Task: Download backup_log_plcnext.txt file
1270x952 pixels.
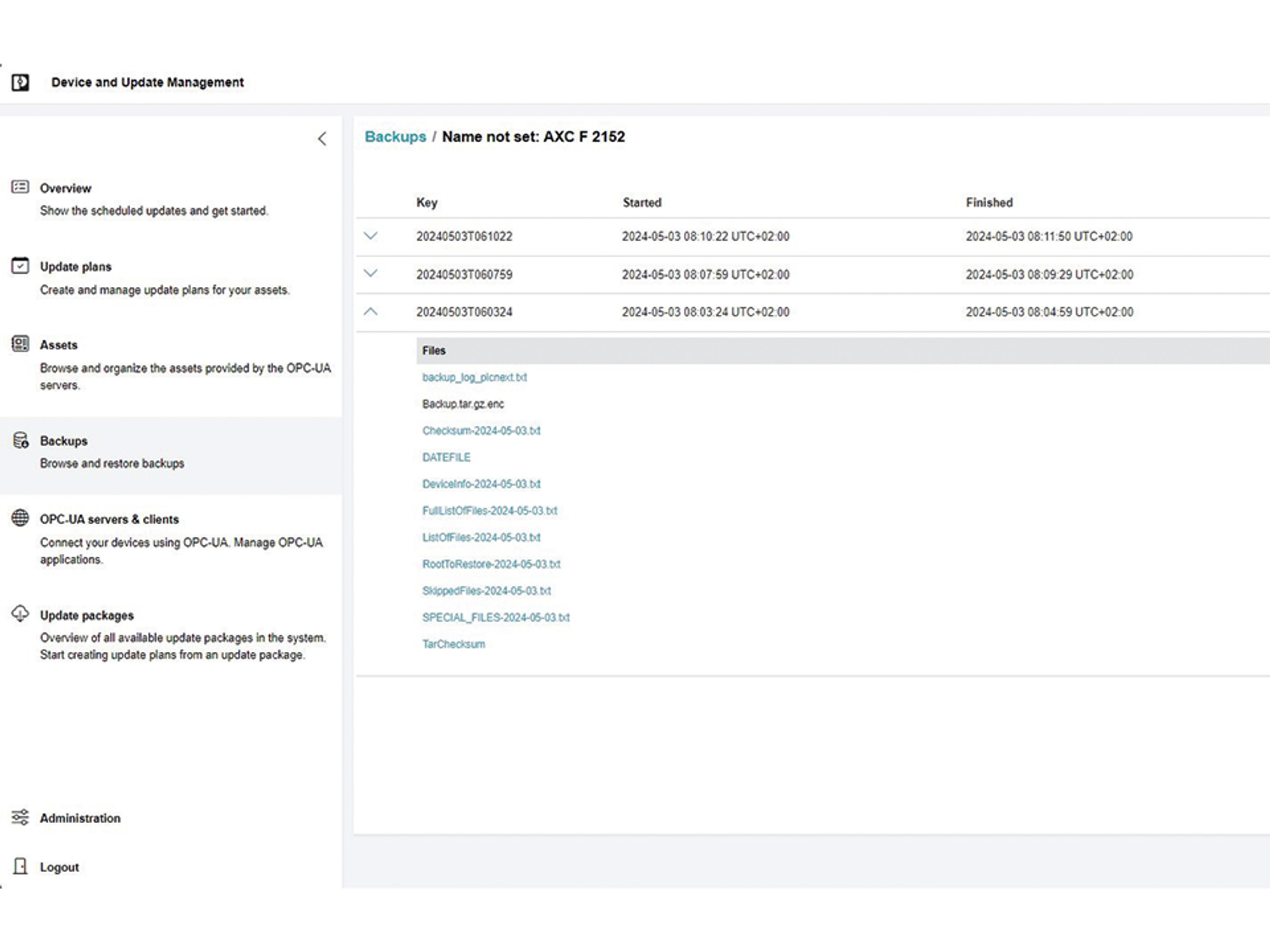Action: [474, 377]
